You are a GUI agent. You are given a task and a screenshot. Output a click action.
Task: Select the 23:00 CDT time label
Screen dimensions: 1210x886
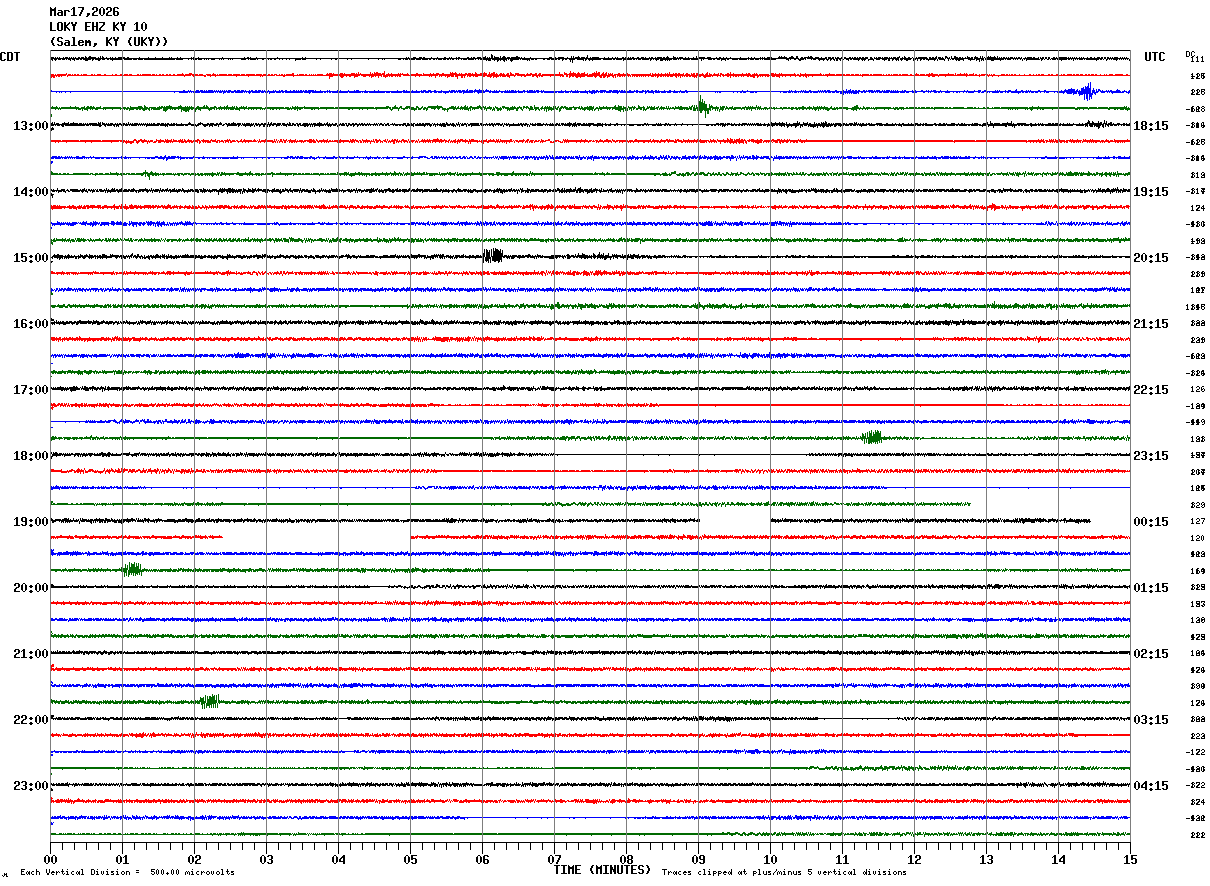click(x=31, y=786)
